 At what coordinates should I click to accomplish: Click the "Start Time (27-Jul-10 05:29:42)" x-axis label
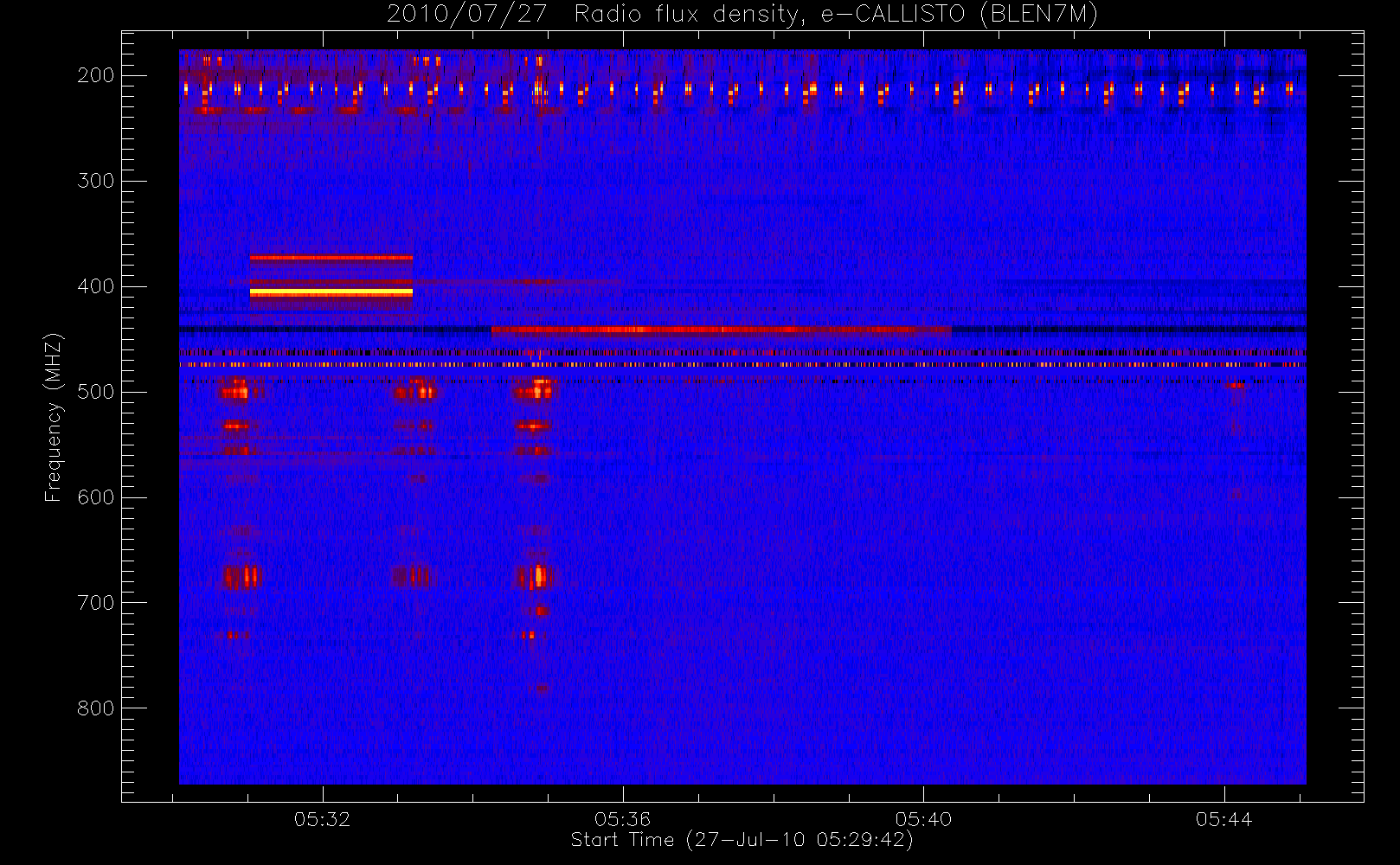point(742,840)
